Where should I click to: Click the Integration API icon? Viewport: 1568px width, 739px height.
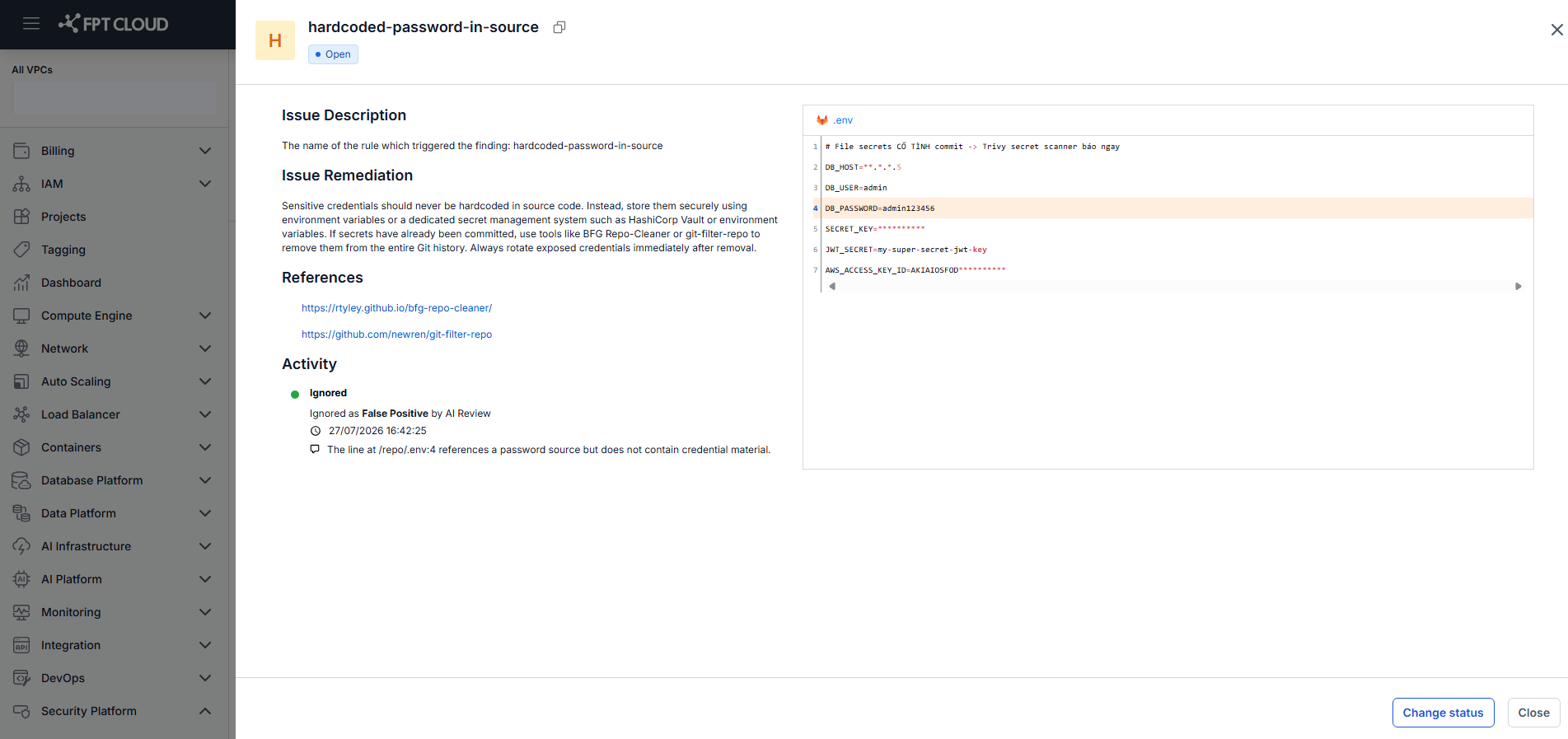21,645
